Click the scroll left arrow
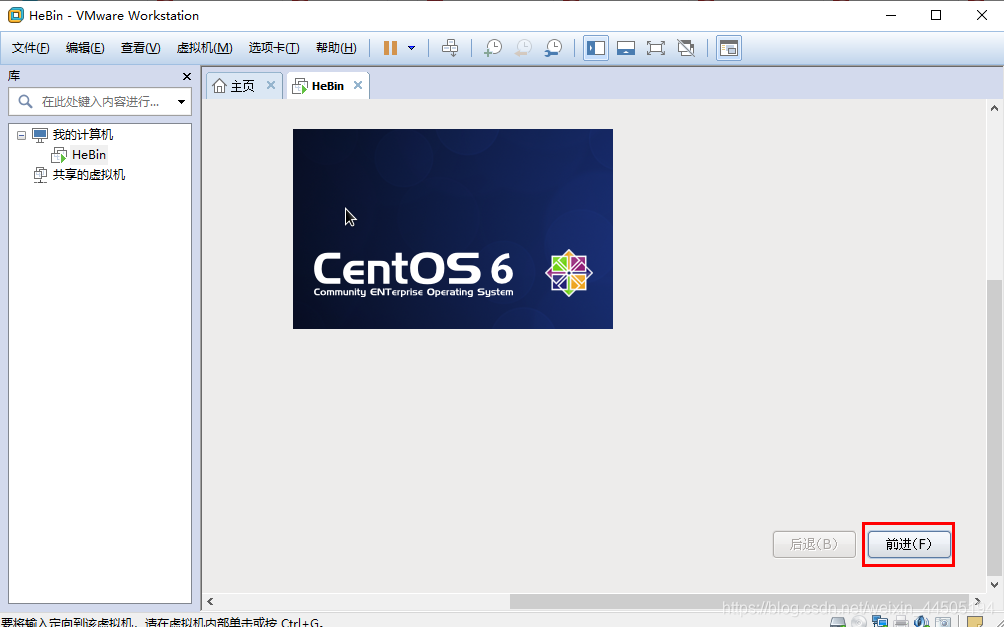Viewport: 1004px width, 627px height. (x=210, y=601)
